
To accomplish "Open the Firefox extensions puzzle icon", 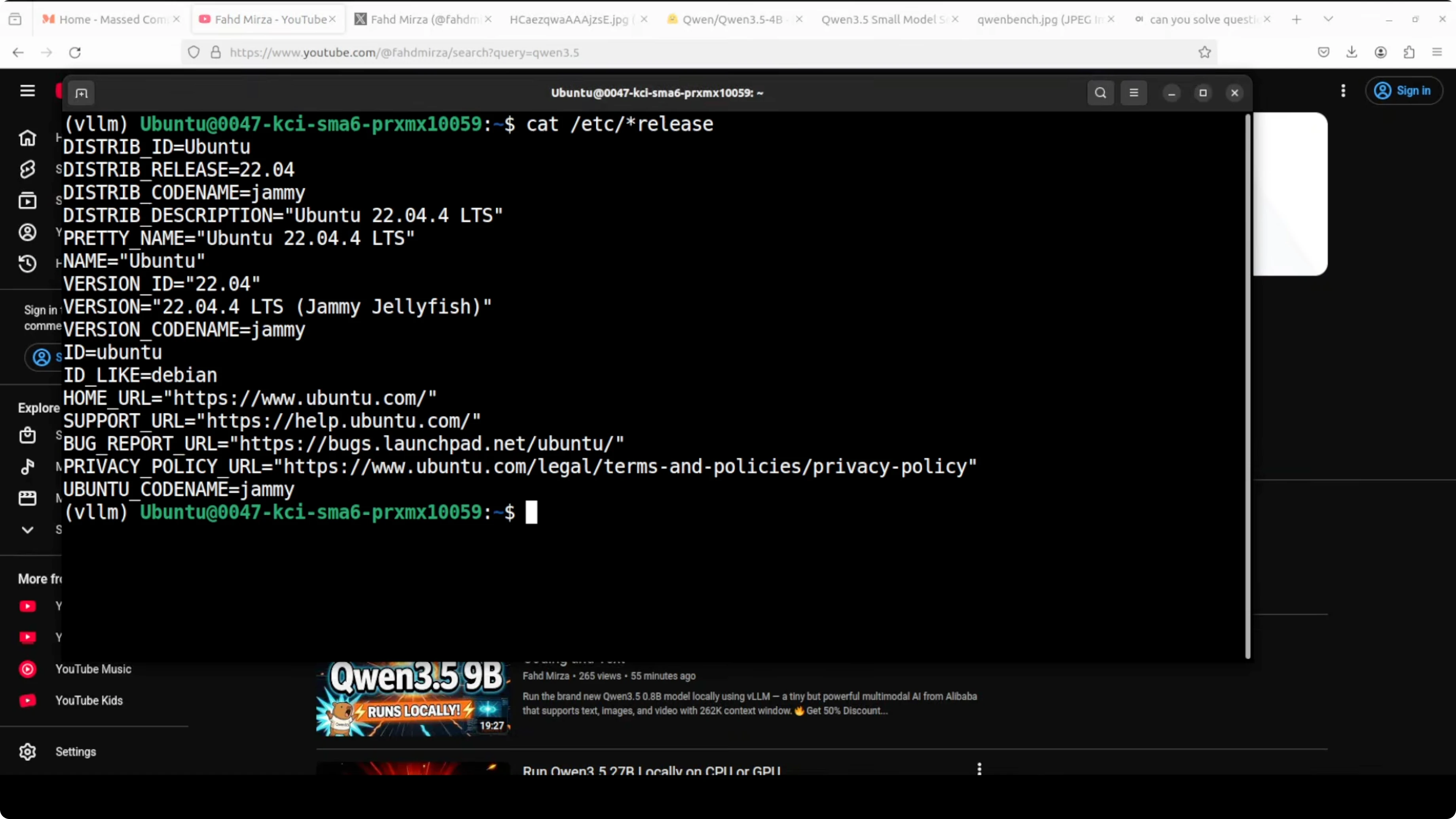I will pos(1409,52).
